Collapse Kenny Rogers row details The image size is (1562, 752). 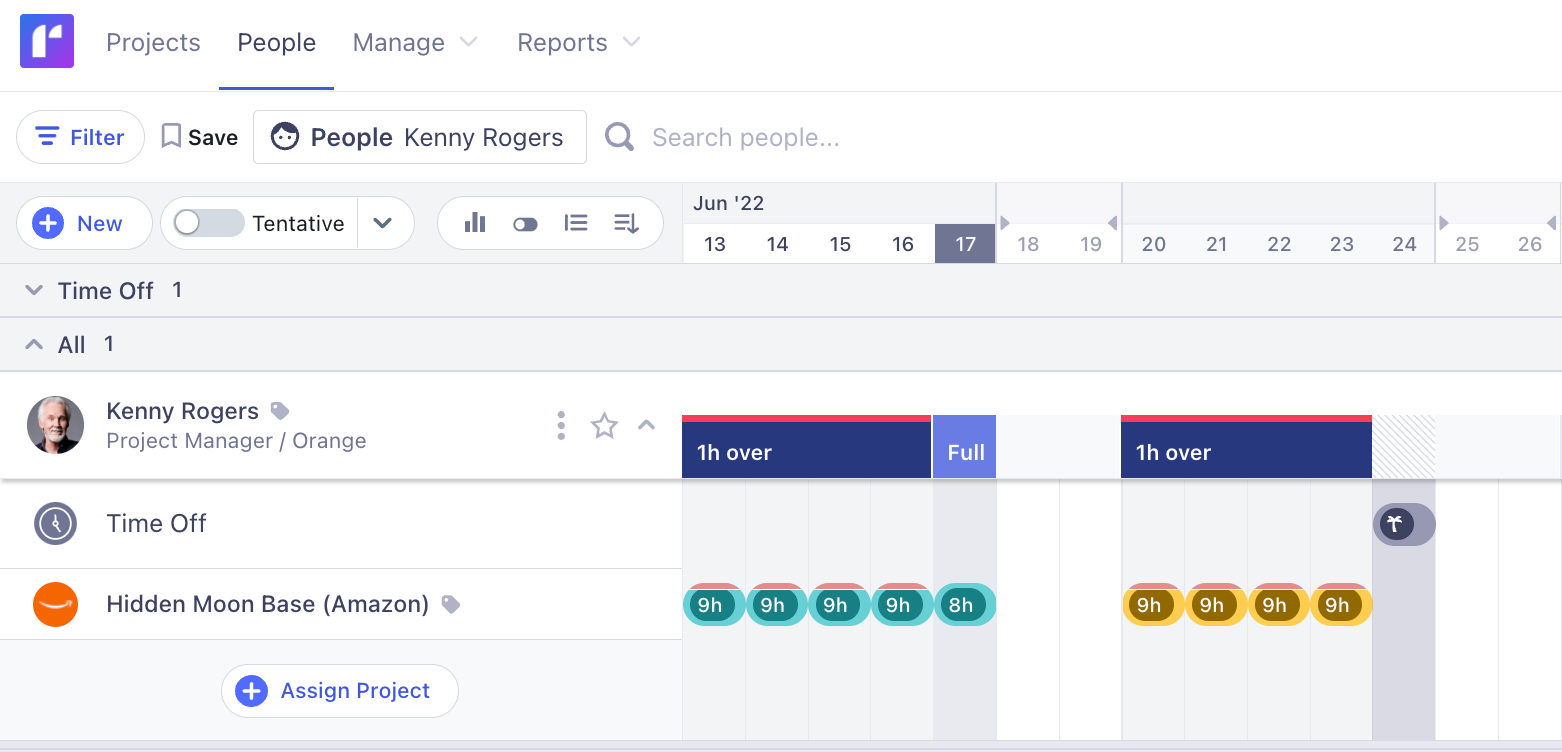(647, 425)
